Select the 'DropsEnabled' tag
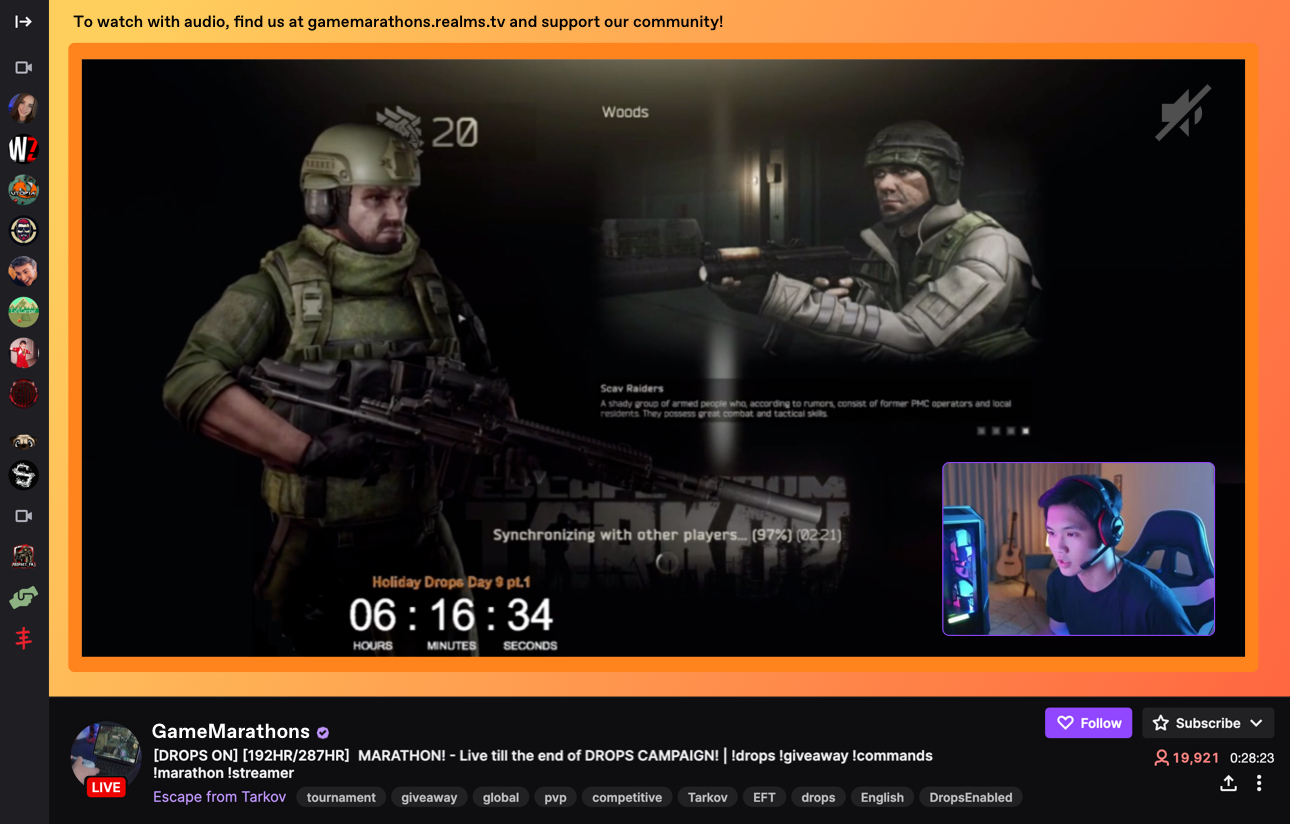This screenshot has width=1290, height=824. [x=971, y=797]
